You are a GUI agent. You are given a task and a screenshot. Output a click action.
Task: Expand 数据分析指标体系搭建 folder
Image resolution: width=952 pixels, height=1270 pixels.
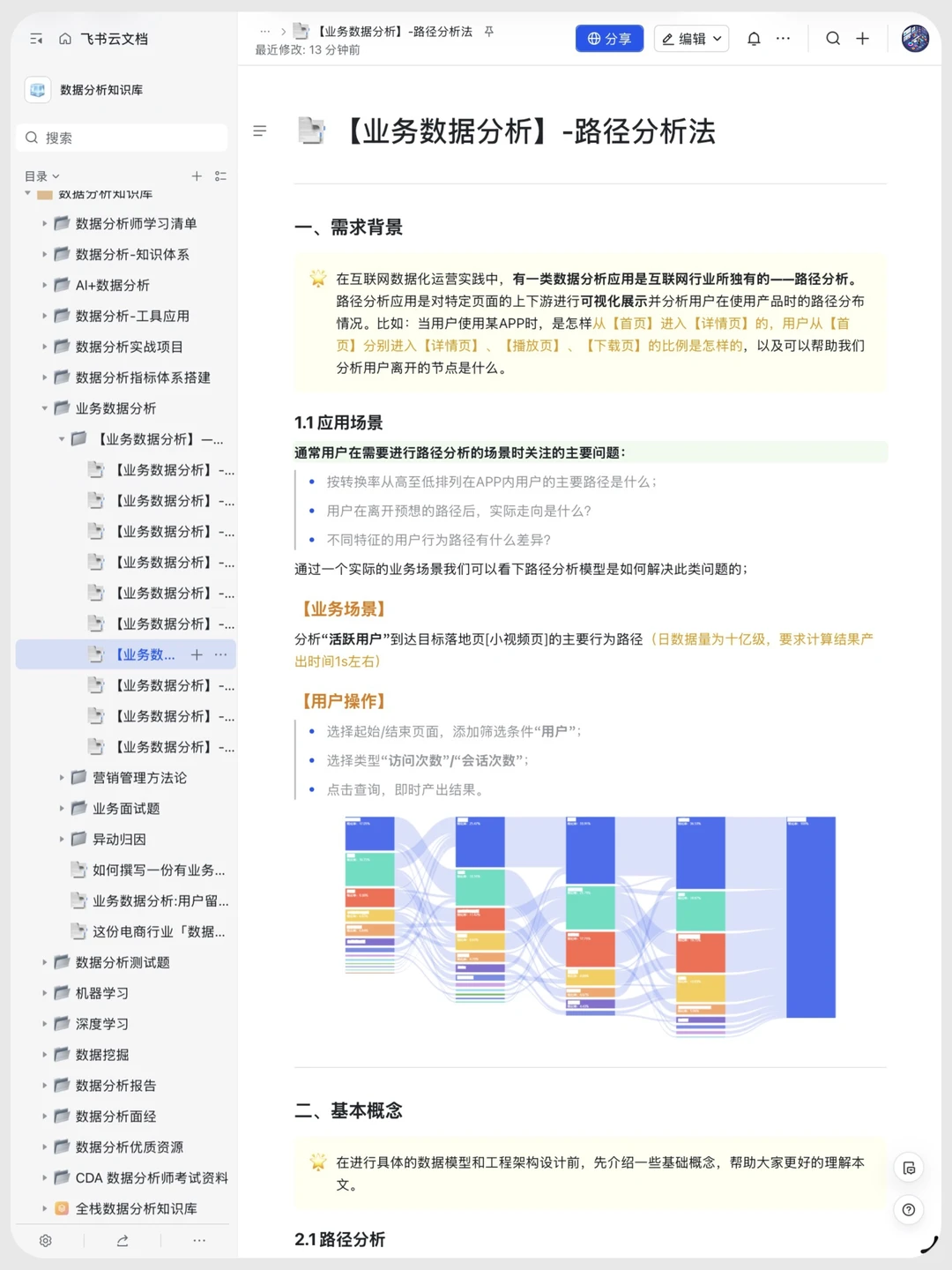(45, 377)
